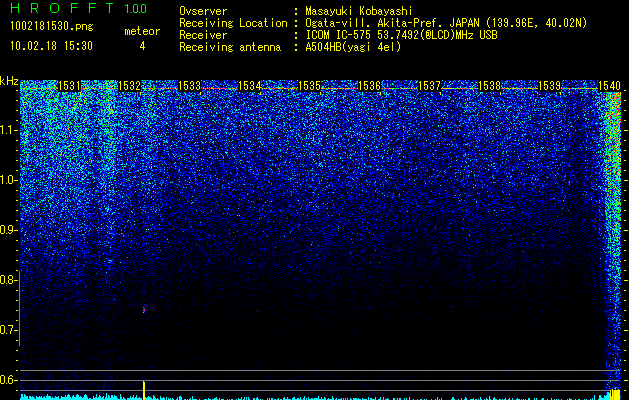Click the 0.6 kHz frequency label
Screen dimensions: 629x400
pos(8,380)
